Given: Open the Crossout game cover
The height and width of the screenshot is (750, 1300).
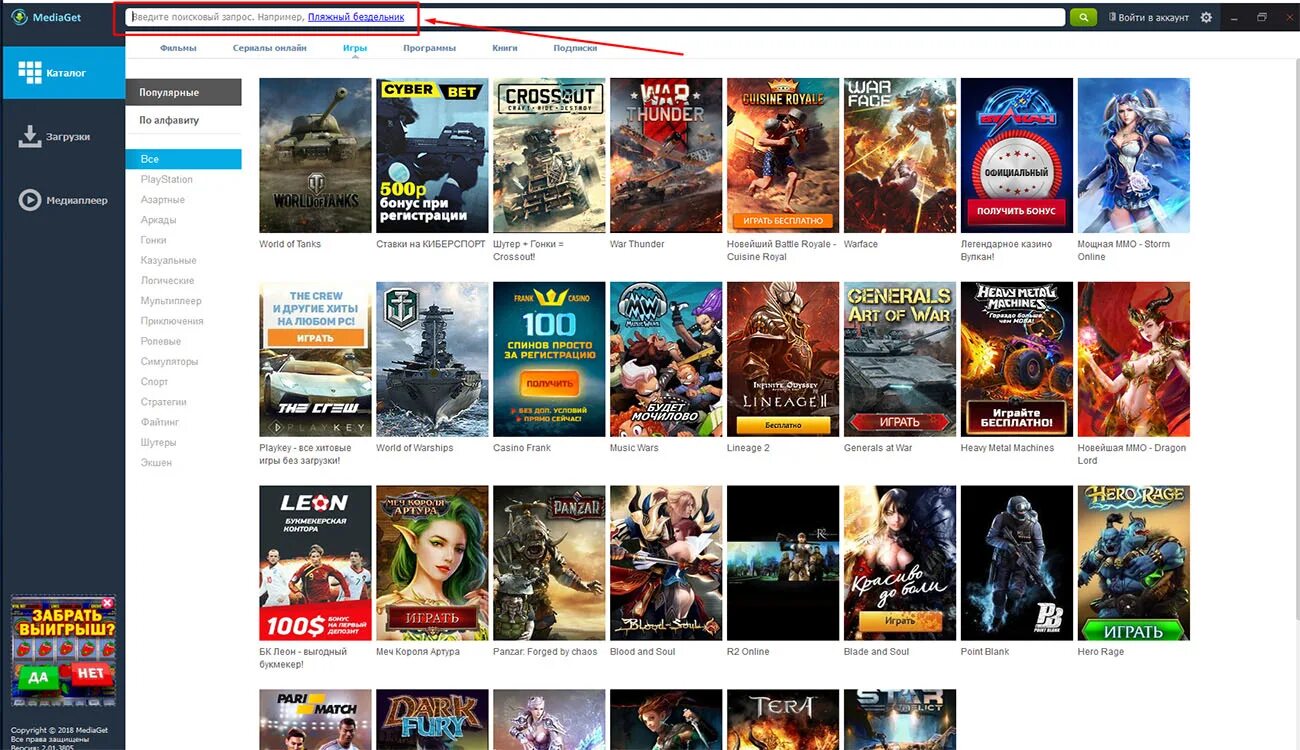Looking at the screenshot, I should [x=549, y=155].
